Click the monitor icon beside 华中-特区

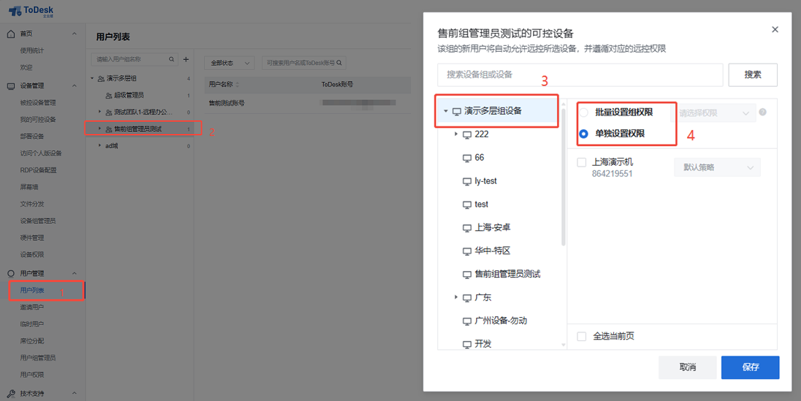click(467, 251)
